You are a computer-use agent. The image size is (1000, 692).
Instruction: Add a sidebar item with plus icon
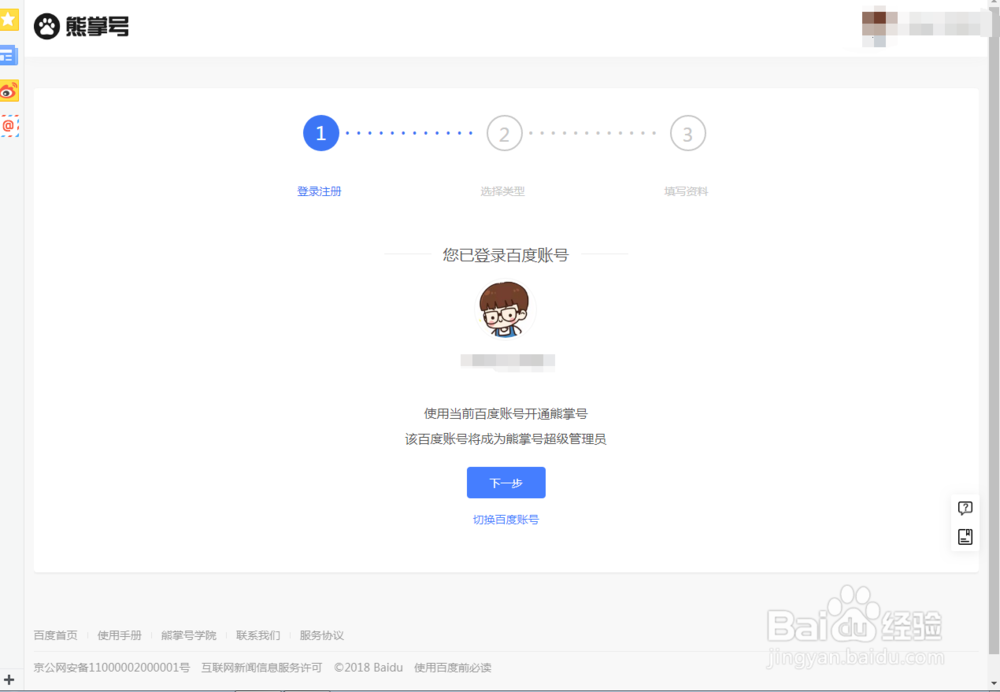pos(9,680)
